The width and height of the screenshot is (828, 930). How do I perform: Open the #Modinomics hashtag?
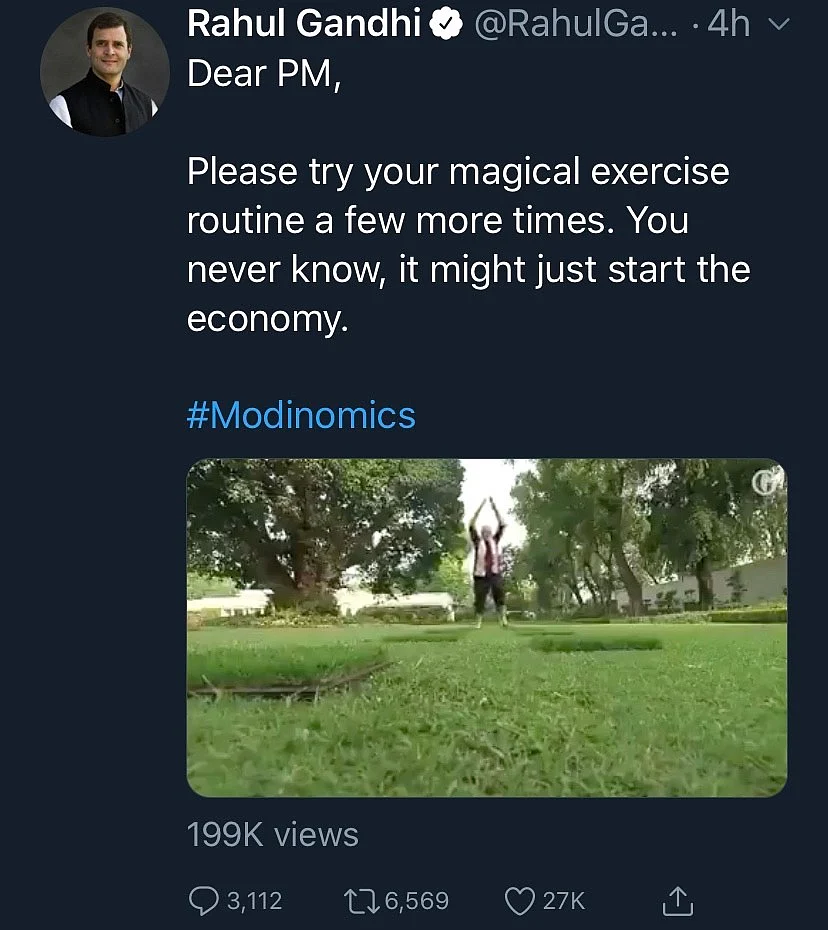[x=299, y=414]
